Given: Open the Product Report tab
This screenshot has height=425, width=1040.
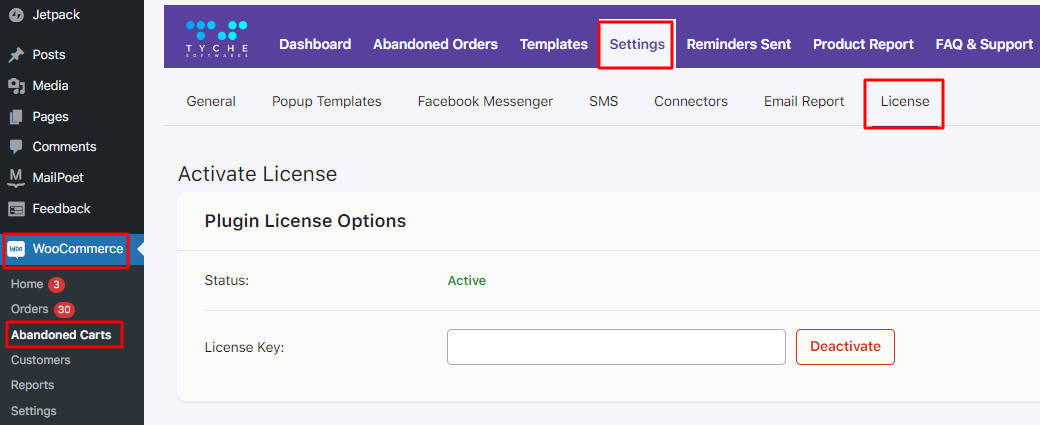Looking at the screenshot, I should 864,44.
